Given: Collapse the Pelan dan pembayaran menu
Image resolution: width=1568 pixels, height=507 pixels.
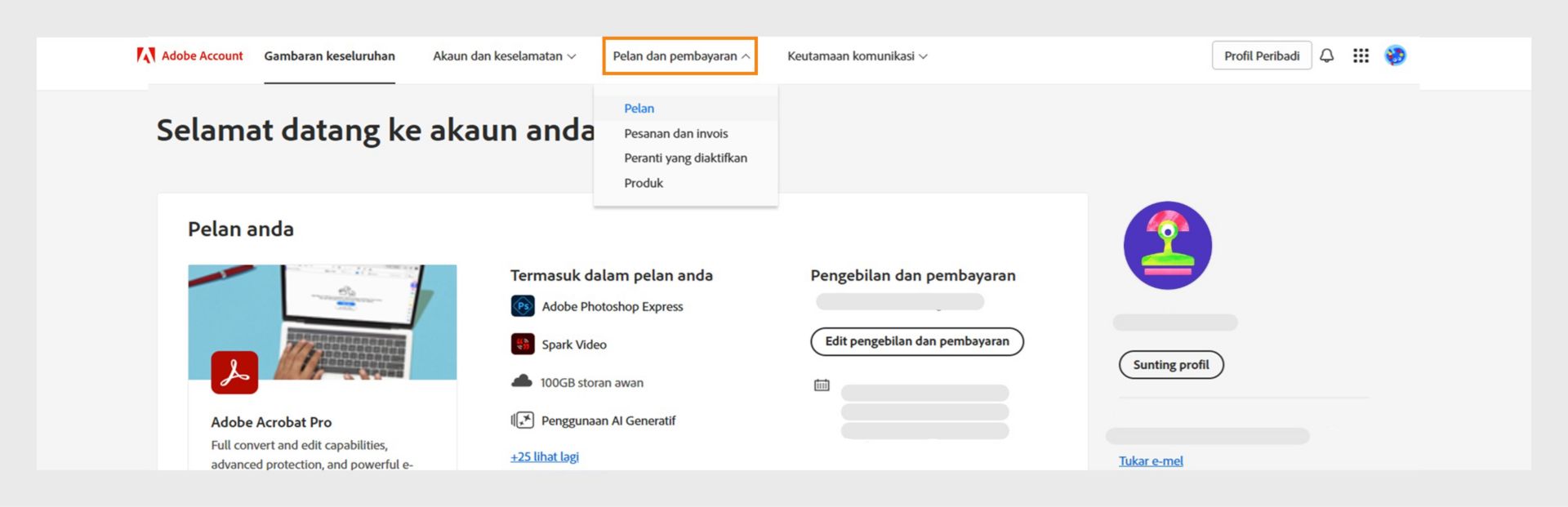Looking at the screenshot, I should click(680, 56).
